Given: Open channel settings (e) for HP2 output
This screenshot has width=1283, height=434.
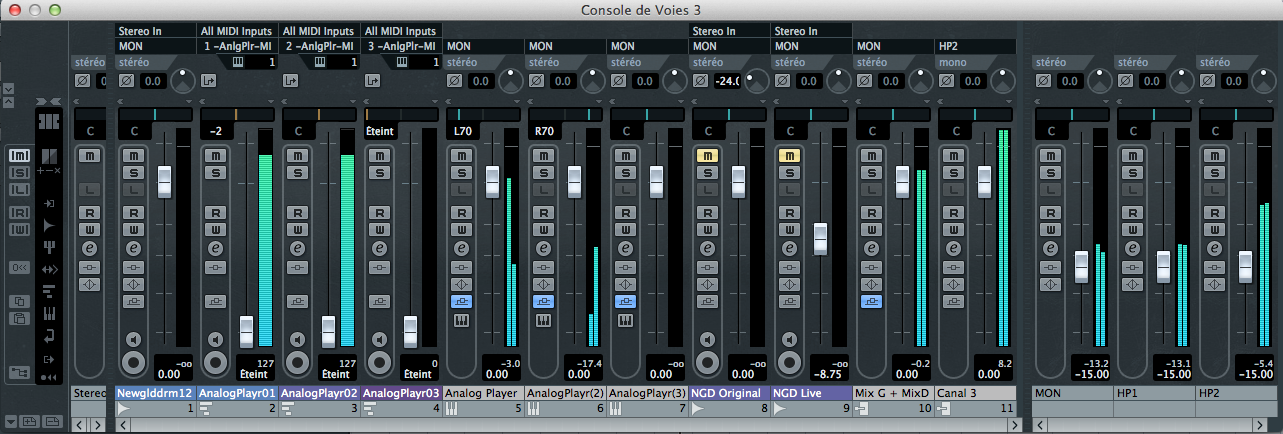Looking at the screenshot, I should click(x=1214, y=248).
